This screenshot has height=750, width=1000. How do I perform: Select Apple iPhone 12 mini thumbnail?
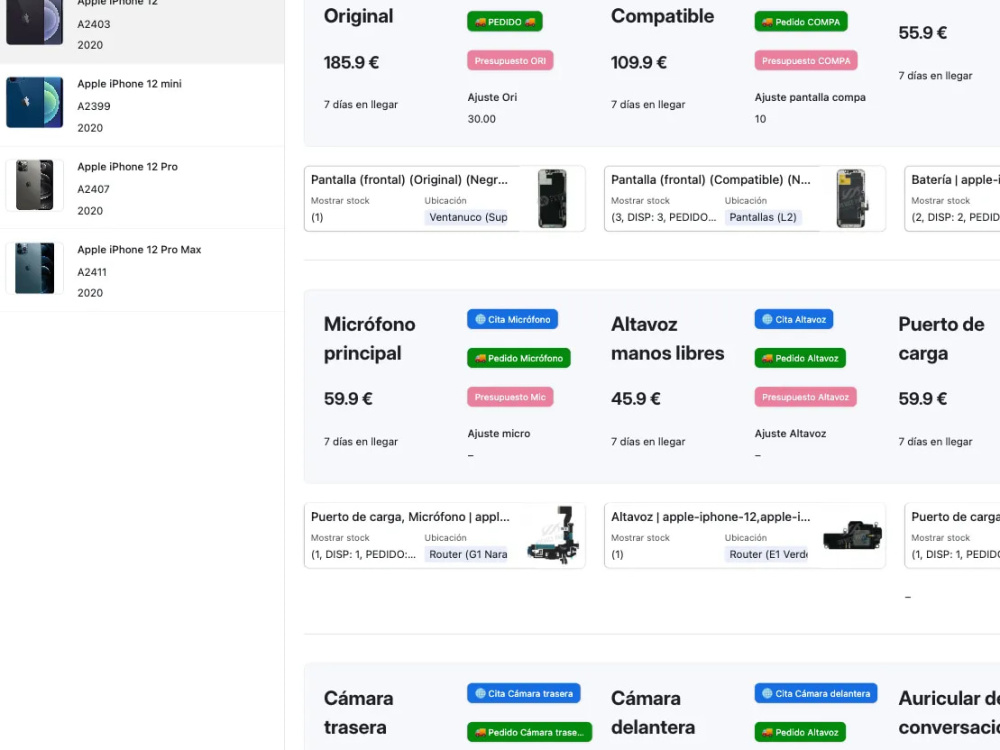pyautogui.click(x=34, y=102)
